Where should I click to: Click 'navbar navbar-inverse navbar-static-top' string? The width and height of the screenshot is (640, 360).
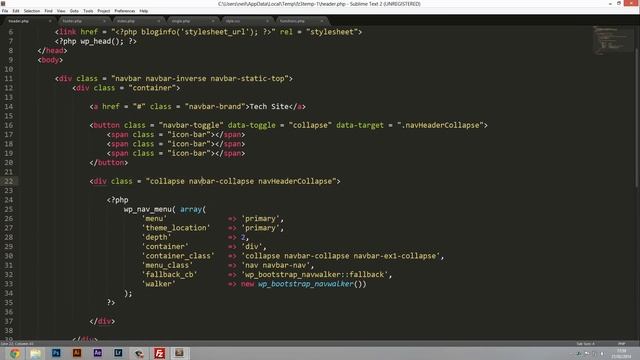coord(200,78)
